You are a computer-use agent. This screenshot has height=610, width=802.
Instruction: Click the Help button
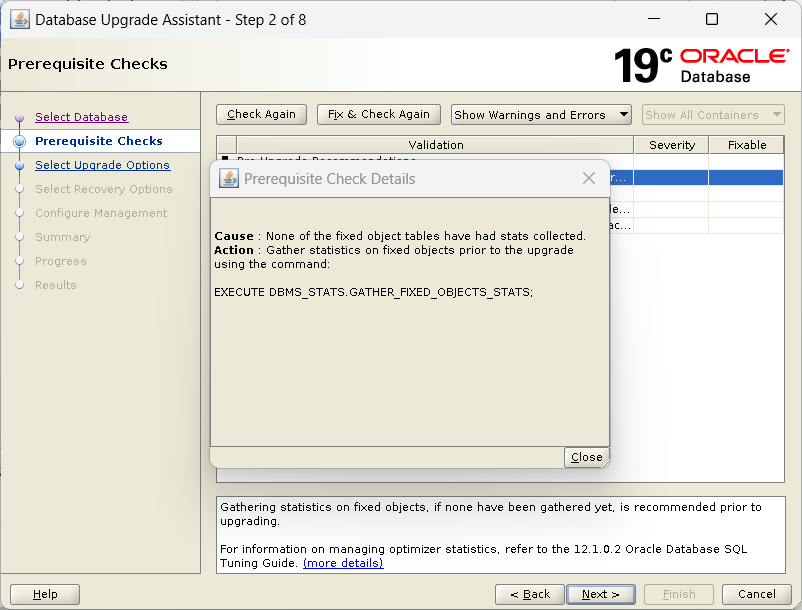[x=45, y=594]
